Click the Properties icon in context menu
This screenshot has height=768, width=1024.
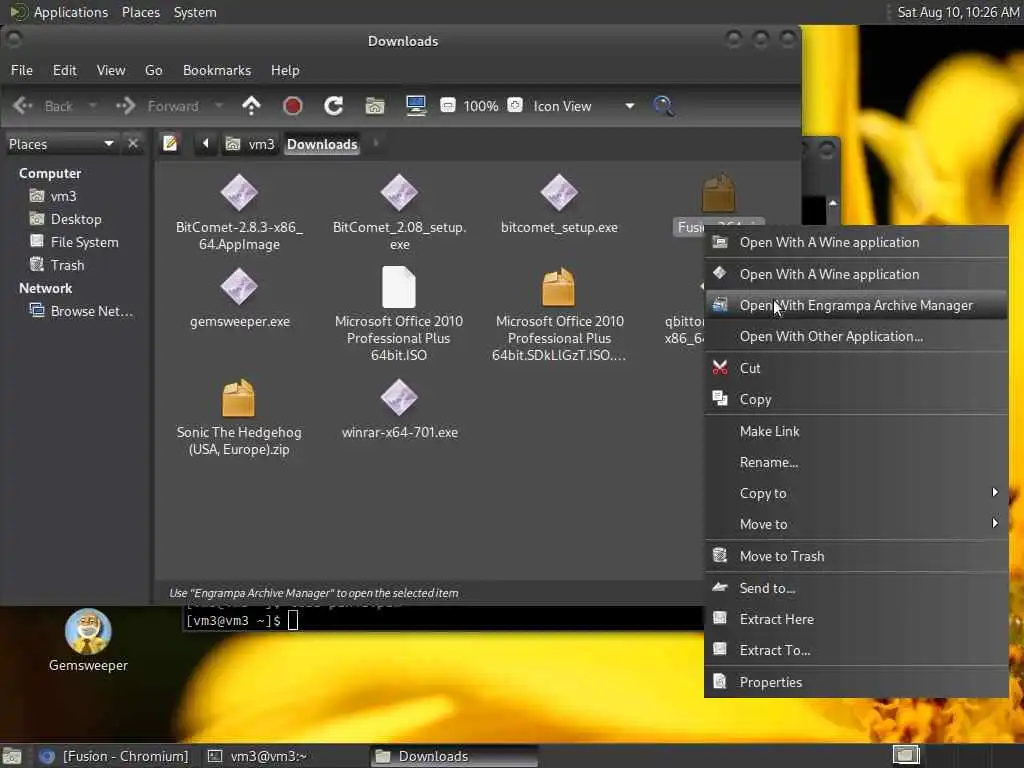point(720,682)
